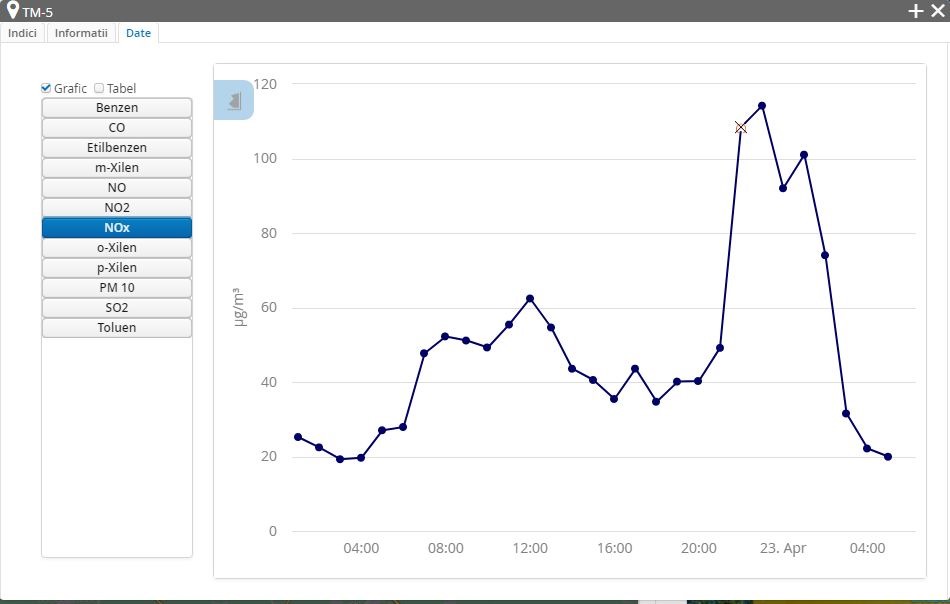This screenshot has height=604, width=950.
Task: Select the SO2 pollutant button
Action: 117,308
